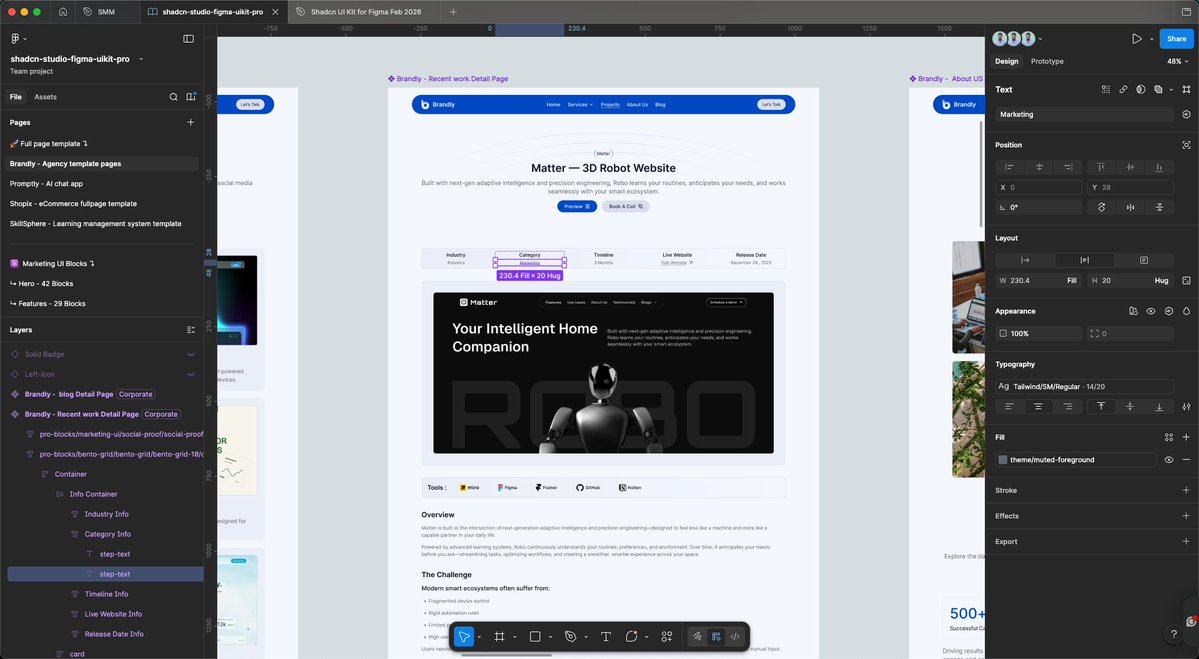The image size is (1199, 659).
Task: Select auto width text resizing option
Action: 1025,260
